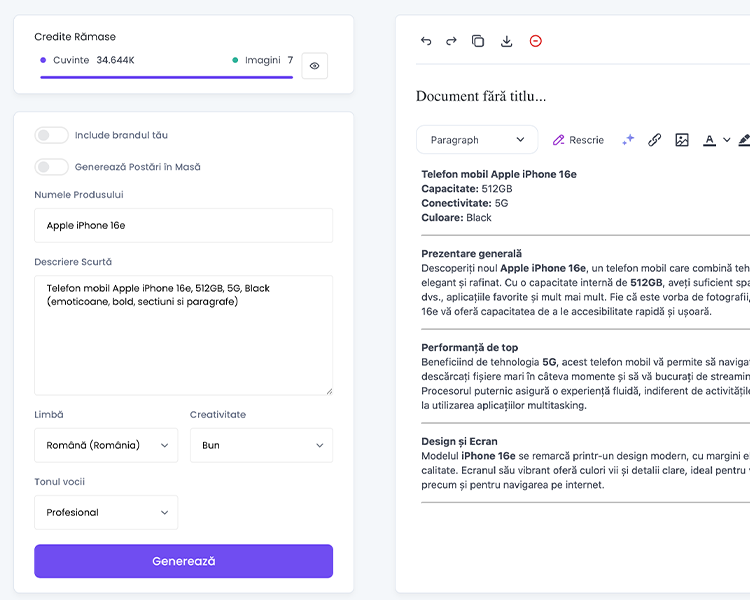The width and height of the screenshot is (750, 600).
Task: Insert a link using the chain icon
Action: click(x=654, y=140)
